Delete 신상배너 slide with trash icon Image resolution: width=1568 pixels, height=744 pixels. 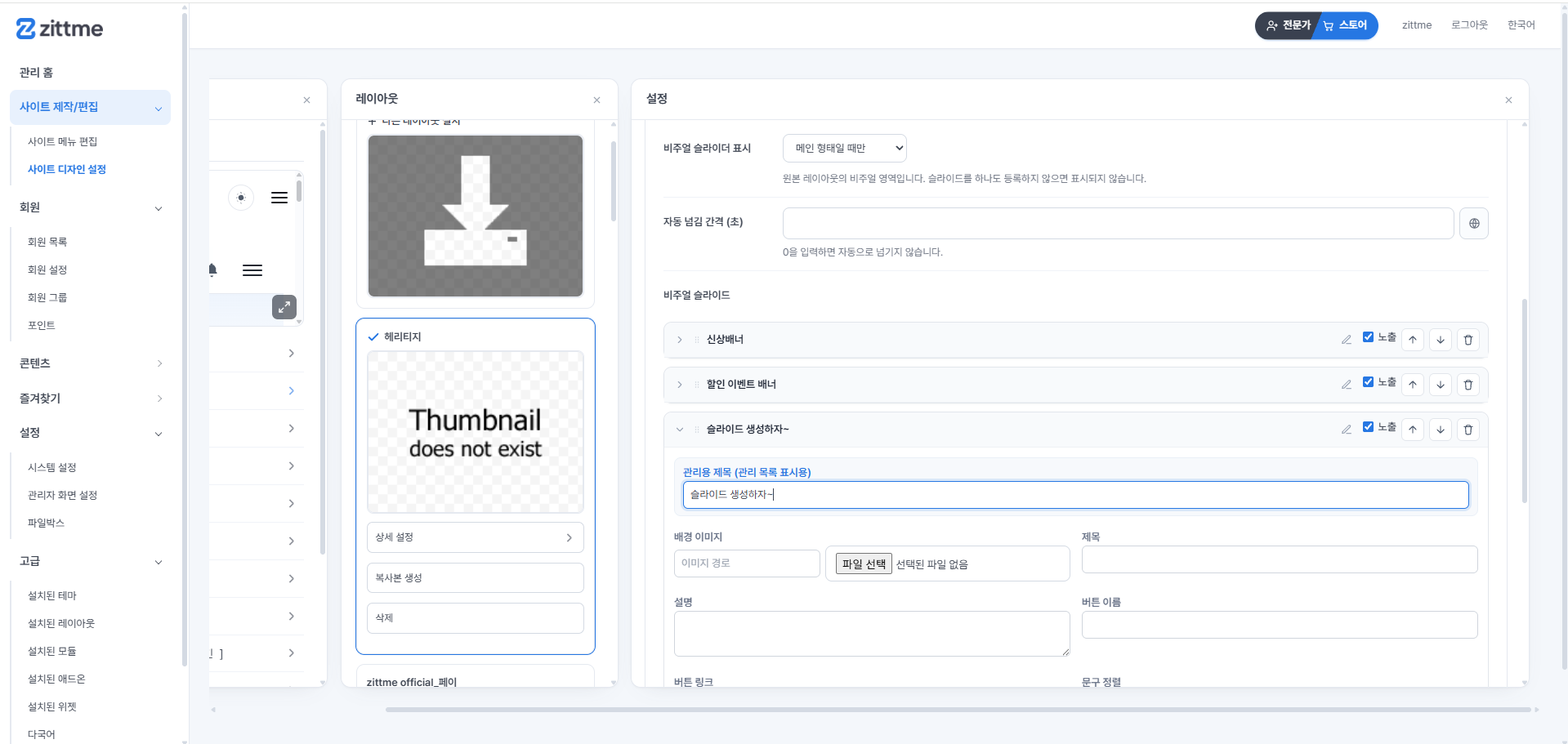pyautogui.click(x=1468, y=340)
